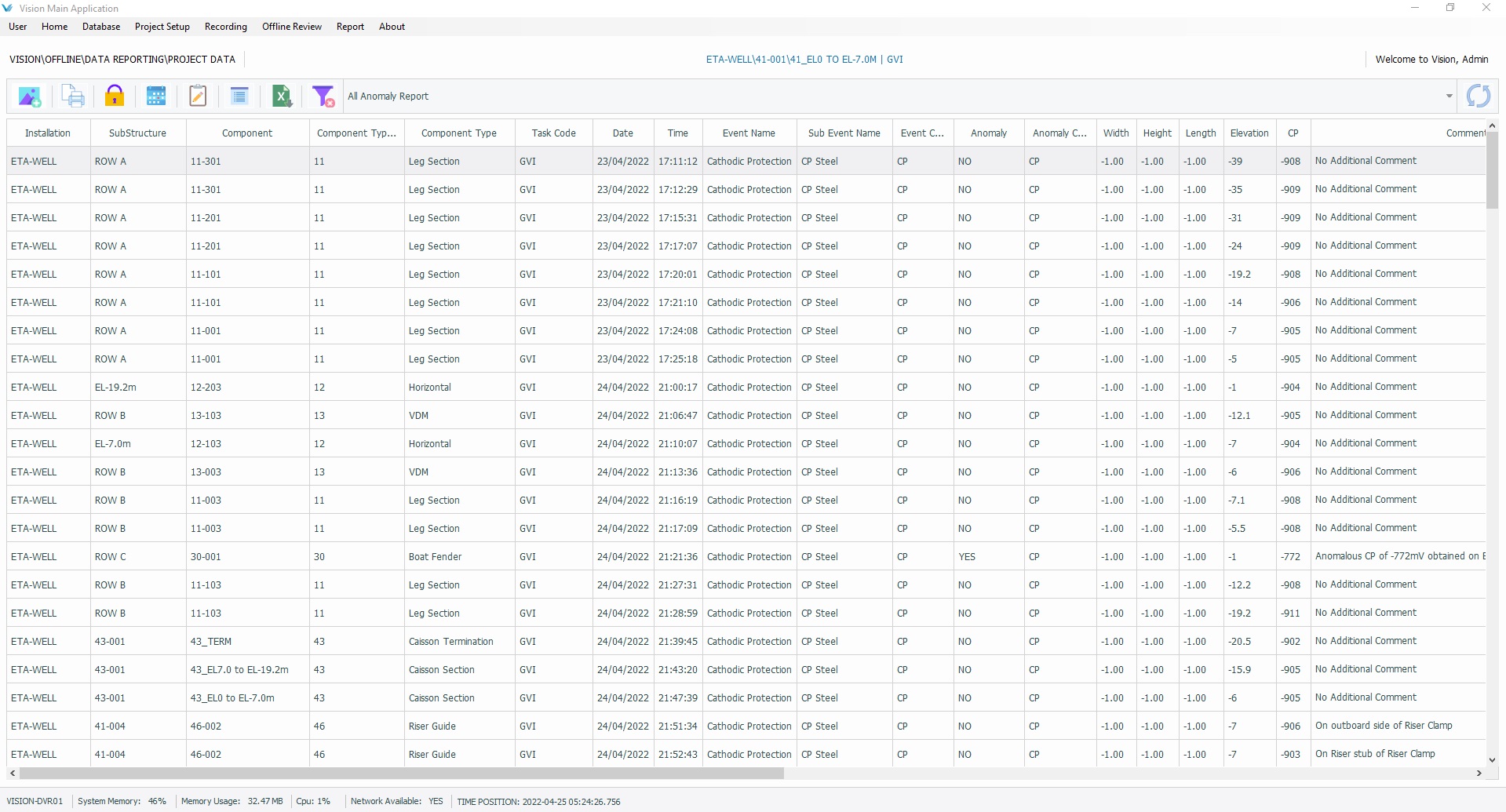The width and height of the screenshot is (1506, 812).
Task: Click the vertical scrollbar down arrow
Action: coord(1492,759)
